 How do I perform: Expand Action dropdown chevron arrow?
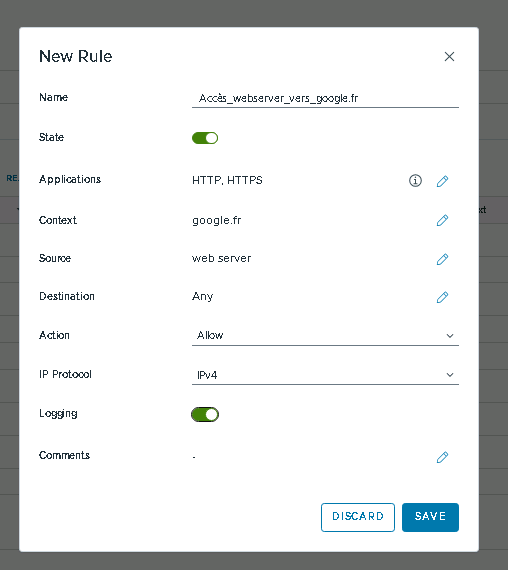tap(450, 336)
